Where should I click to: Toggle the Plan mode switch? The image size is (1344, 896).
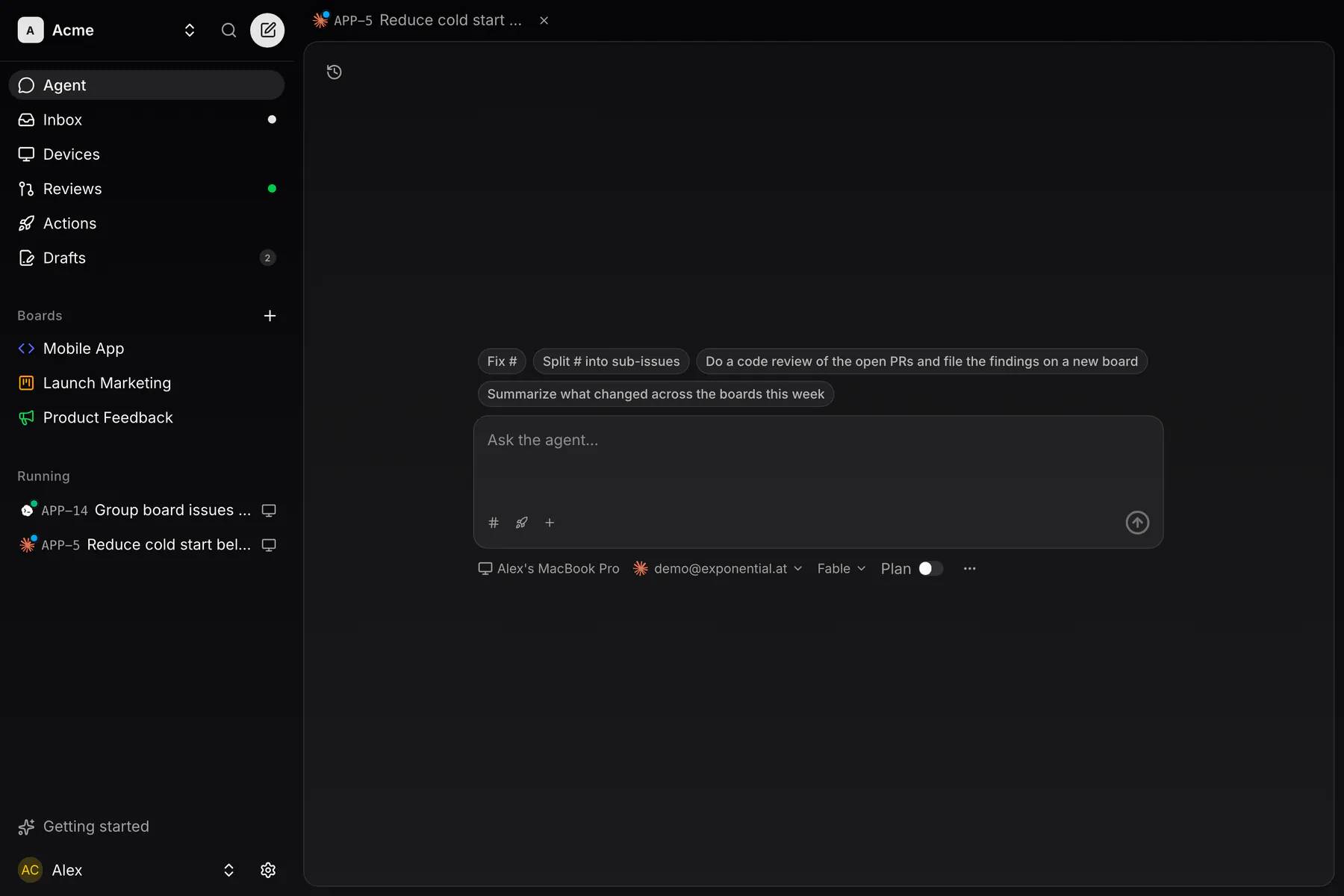(930, 569)
